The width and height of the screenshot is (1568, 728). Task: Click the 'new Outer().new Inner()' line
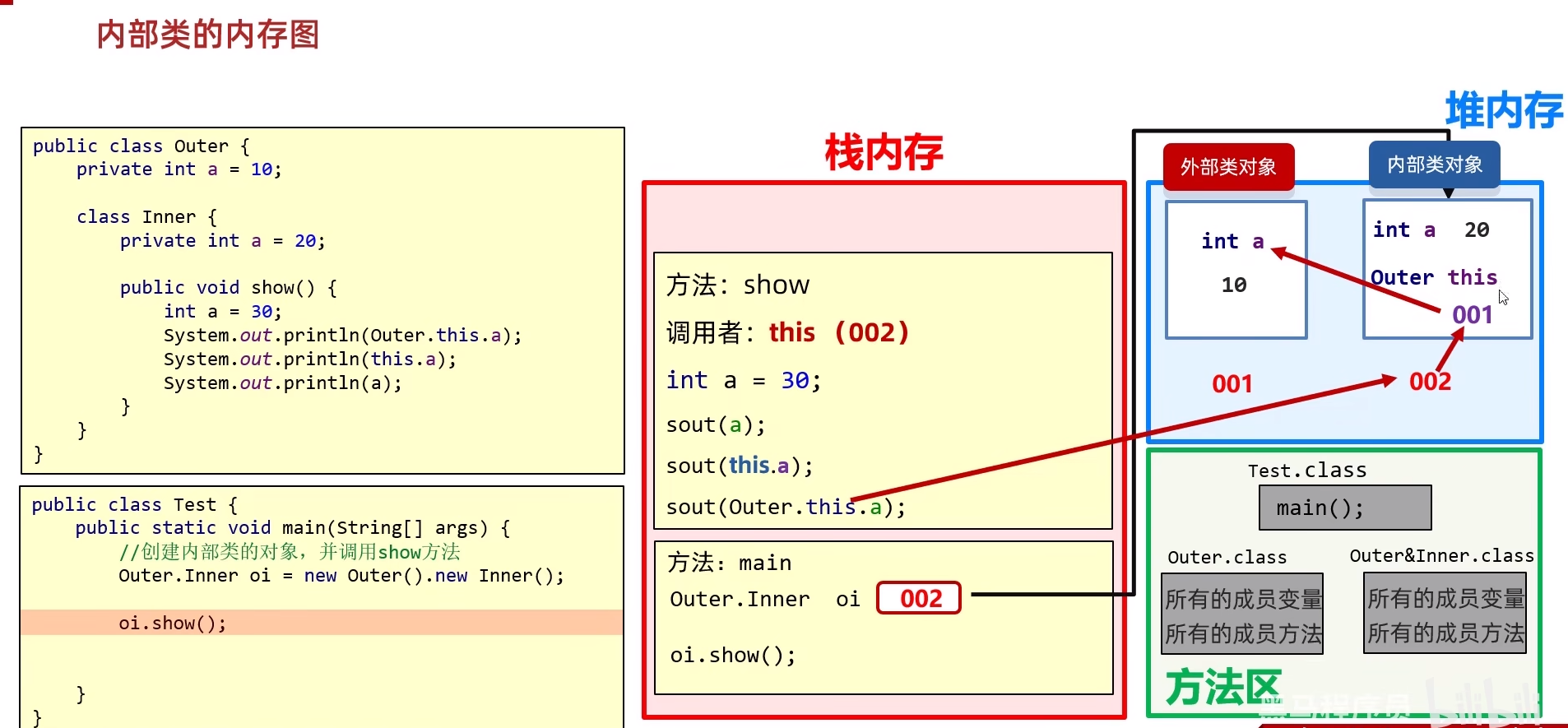341,576
